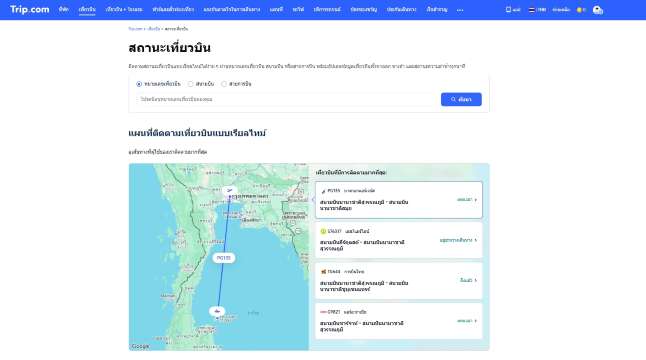Select the สนามบิน (airport) radio option
Image resolution: width=646 pixels, height=360 pixels.
(x=190, y=84)
